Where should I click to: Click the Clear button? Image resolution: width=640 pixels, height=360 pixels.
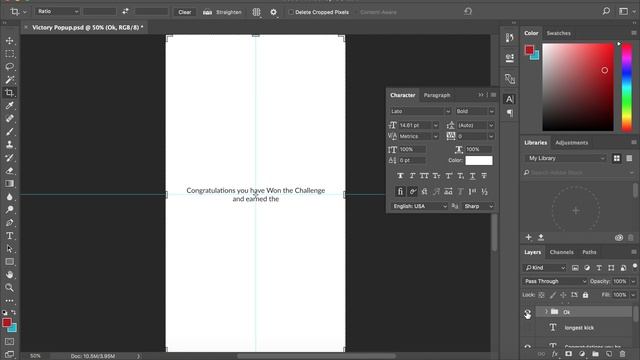coord(184,12)
